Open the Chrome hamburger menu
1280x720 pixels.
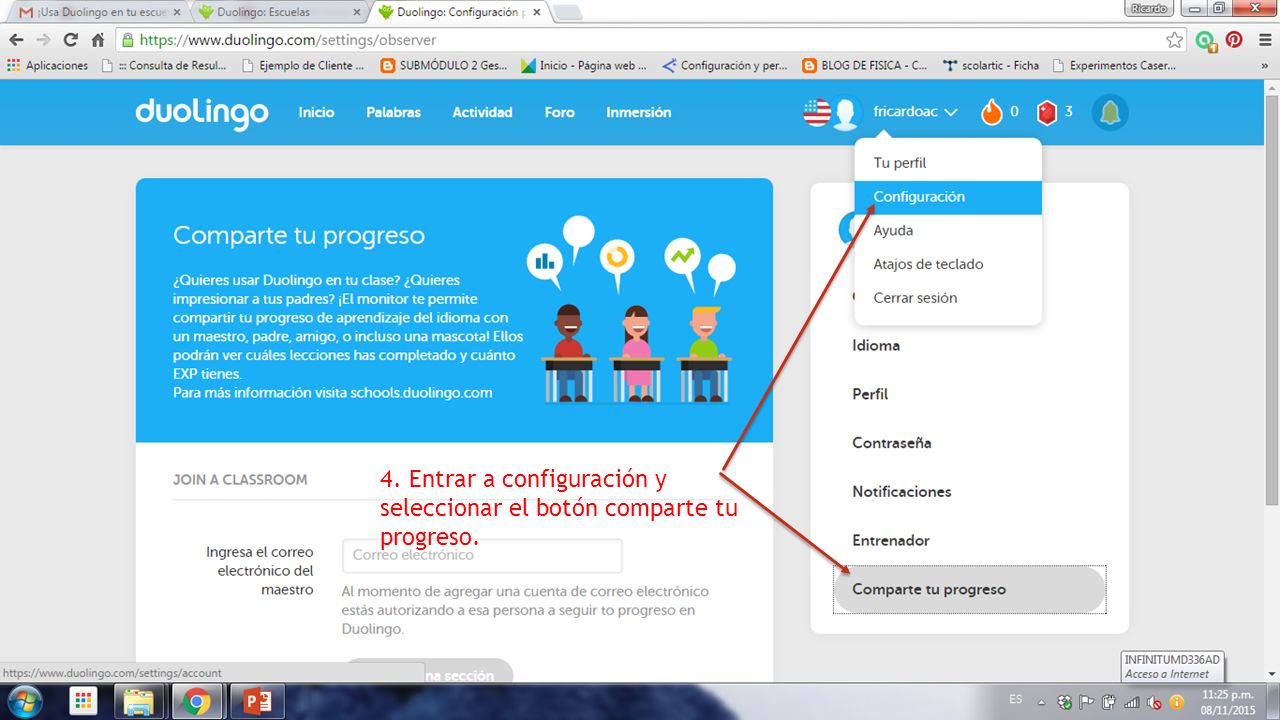1263,40
